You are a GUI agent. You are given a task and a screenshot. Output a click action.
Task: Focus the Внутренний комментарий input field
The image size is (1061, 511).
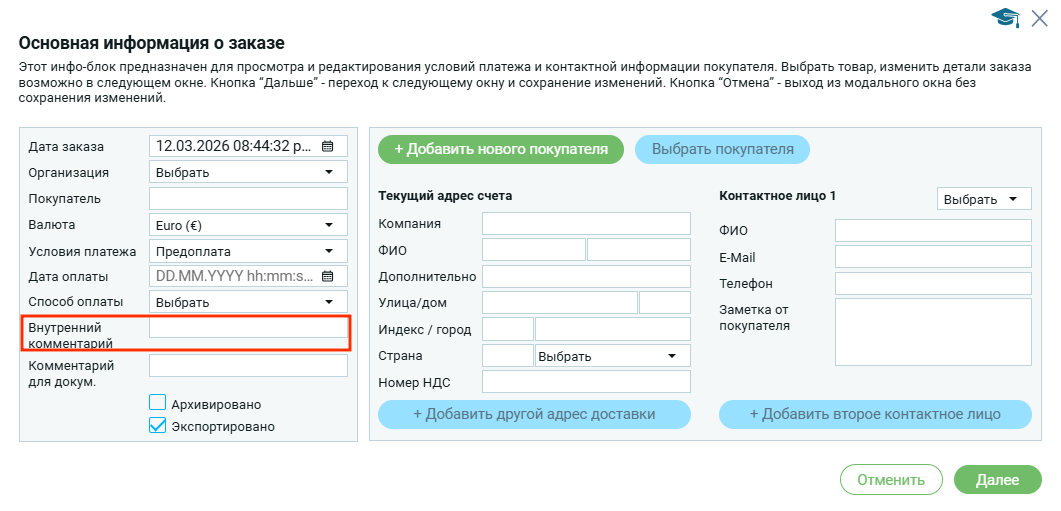248,328
